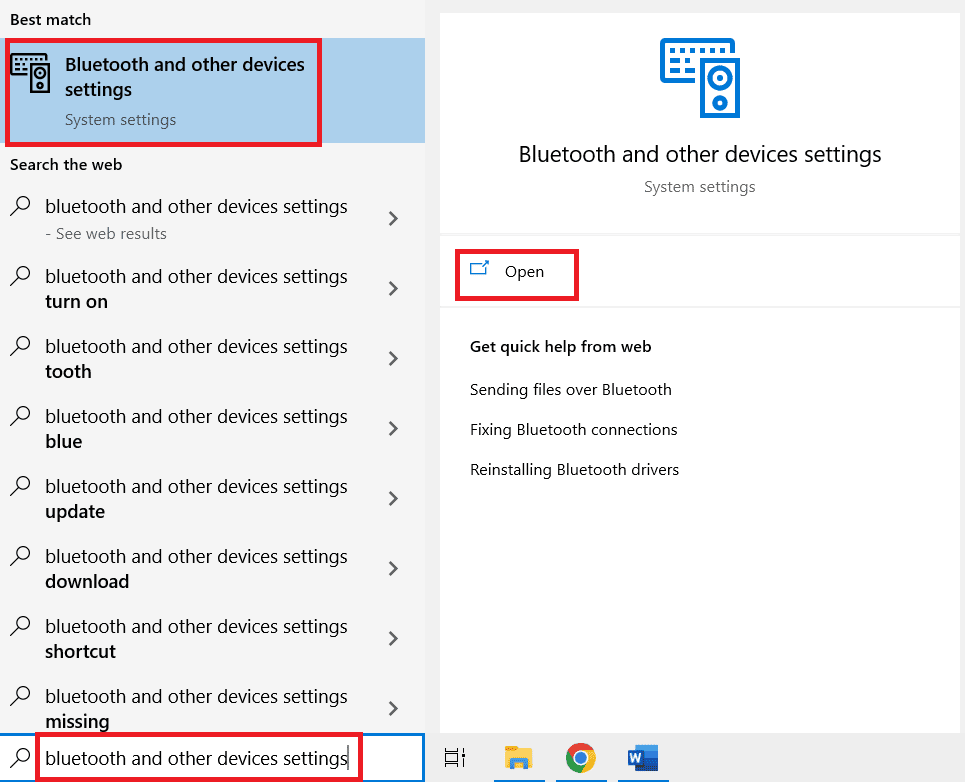Expand chevron for 'turn on' suggestion
This screenshot has height=782, width=965.
coord(393,289)
